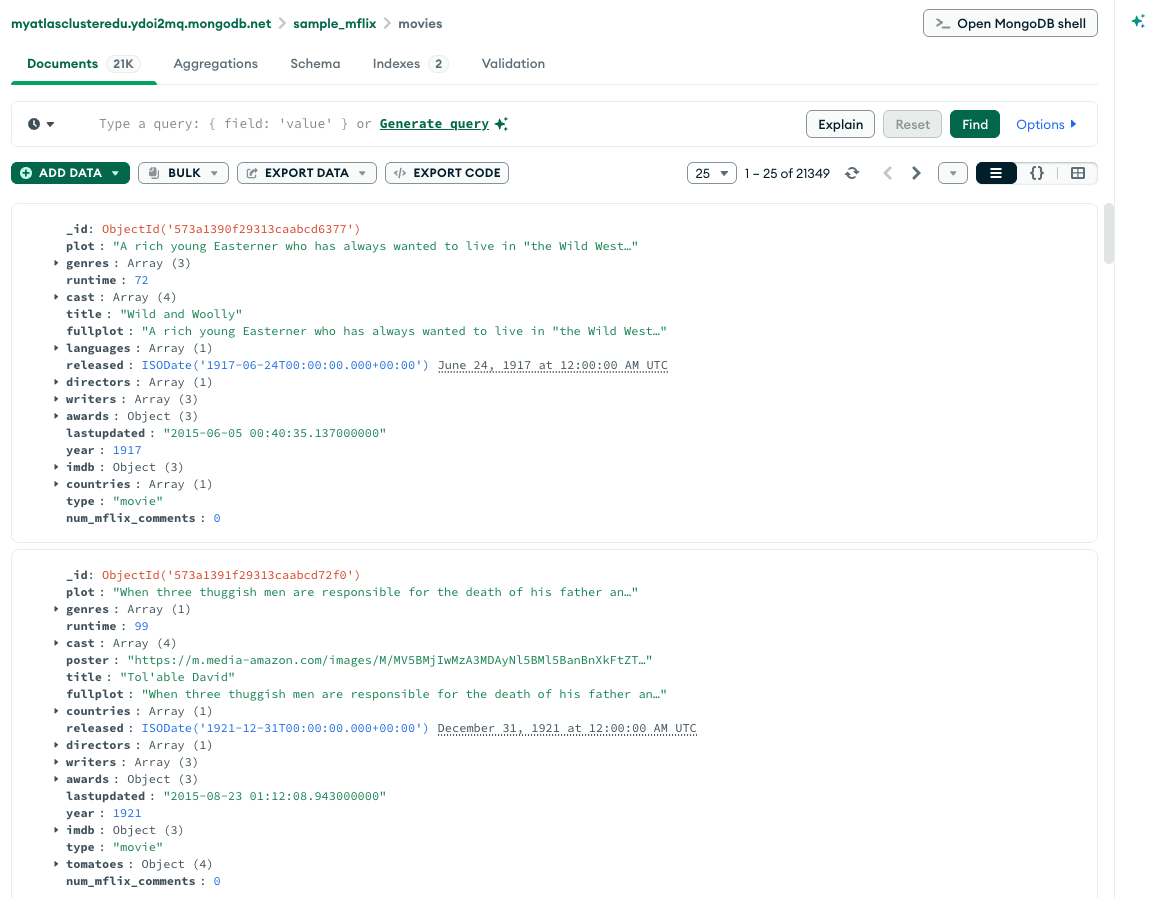Expand imdb object in 1917 document
The height and width of the screenshot is (898, 1158).
click(x=56, y=467)
